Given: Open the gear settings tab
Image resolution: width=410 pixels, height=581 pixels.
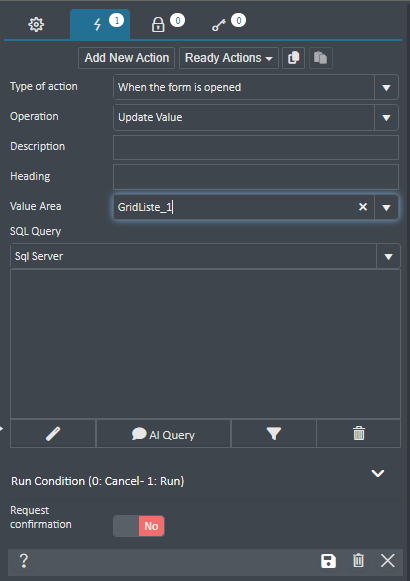Looking at the screenshot, I should click(36, 24).
